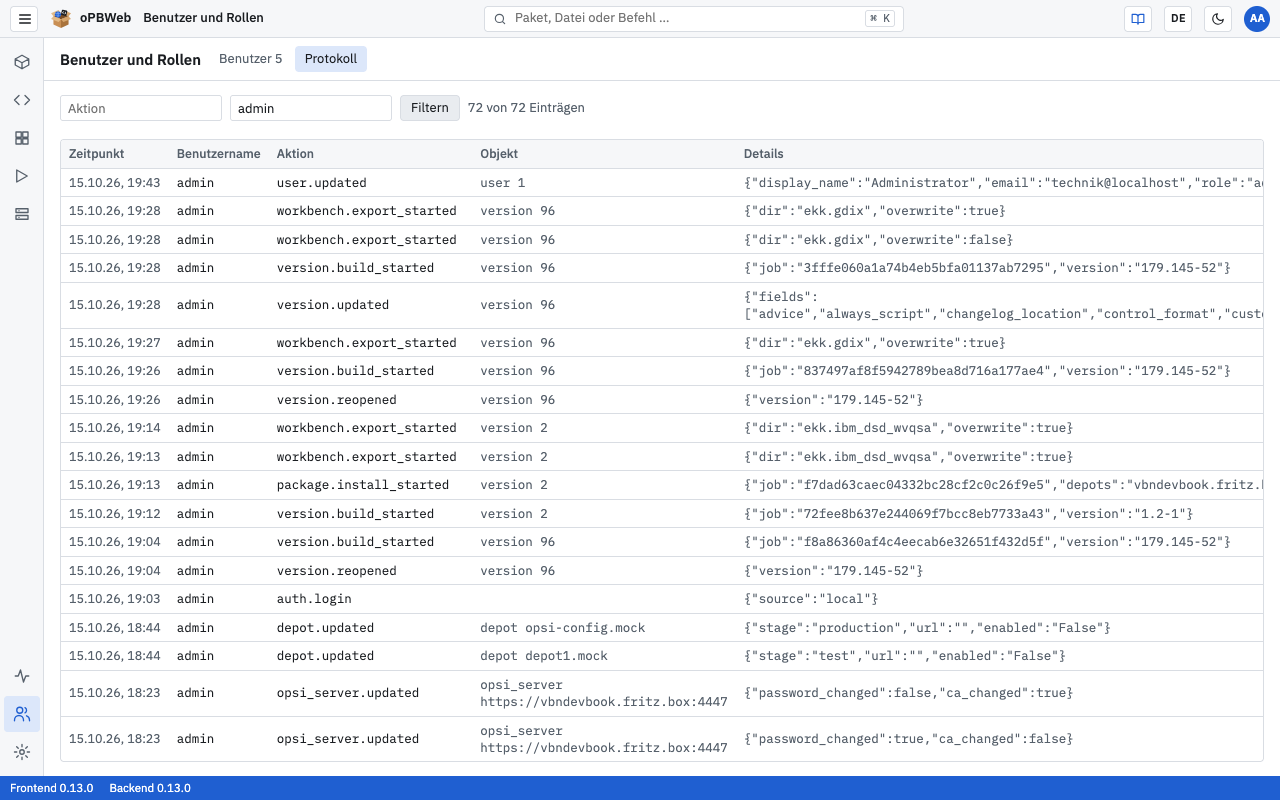Image resolution: width=1280 pixels, height=800 pixels.
Task: Switch to the Benutzer 5 tab
Action: (251, 59)
